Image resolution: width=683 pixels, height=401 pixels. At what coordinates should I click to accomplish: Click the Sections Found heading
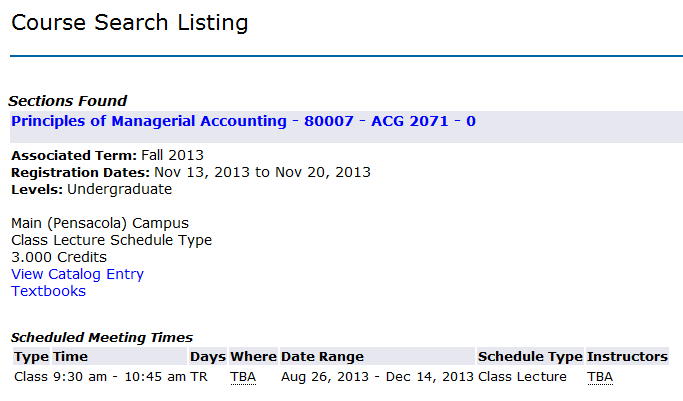pos(68,101)
